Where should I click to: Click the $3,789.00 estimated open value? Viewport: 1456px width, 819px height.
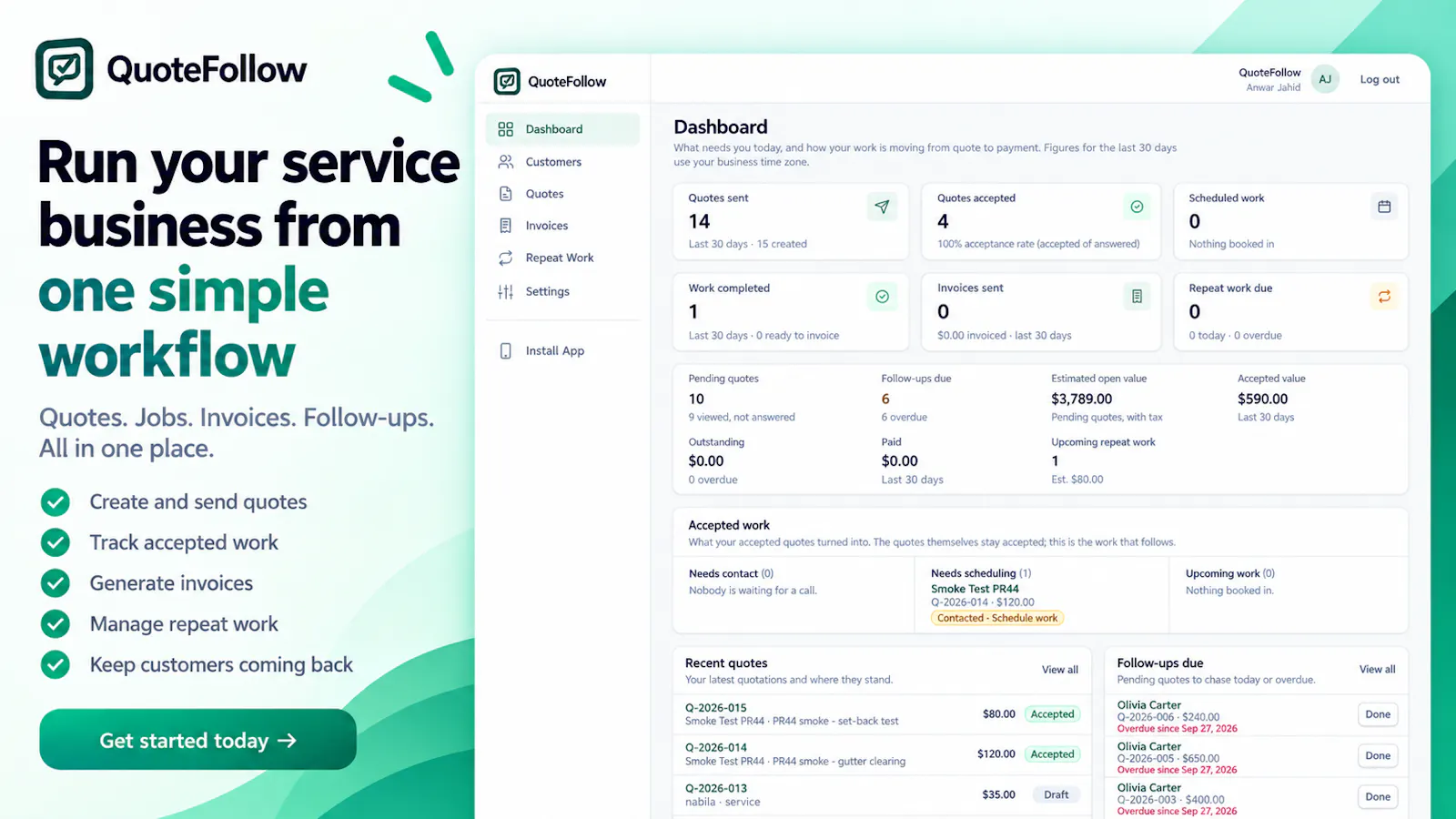(x=1081, y=399)
